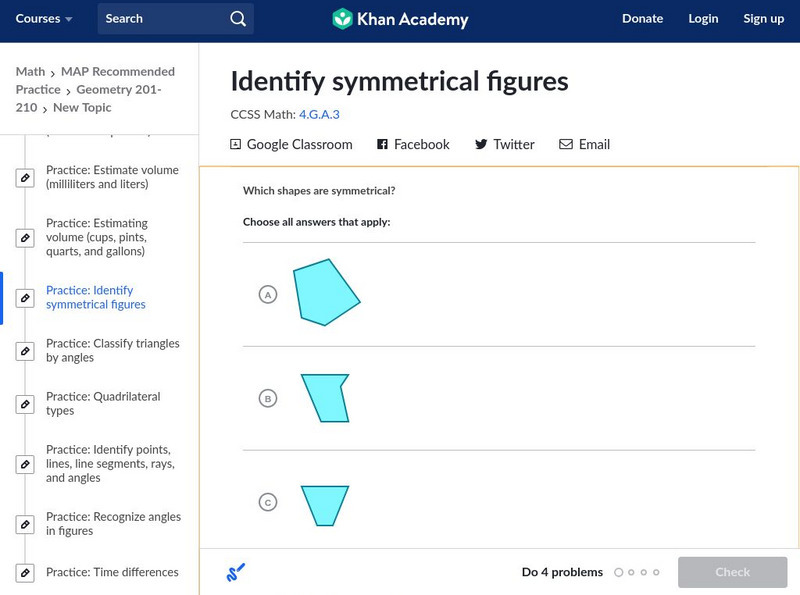Open Geometry 201-210 breadcrumb
800x595 pixels.
(x=123, y=90)
